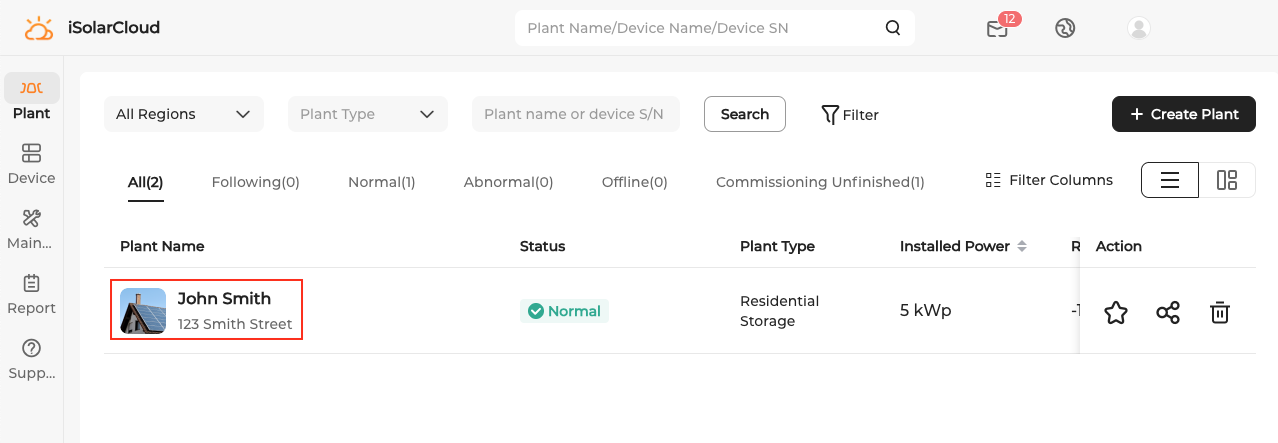Image resolution: width=1278 pixels, height=443 pixels.
Task: Switch to card grid view
Action: pyautogui.click(x=1227, y=180)
